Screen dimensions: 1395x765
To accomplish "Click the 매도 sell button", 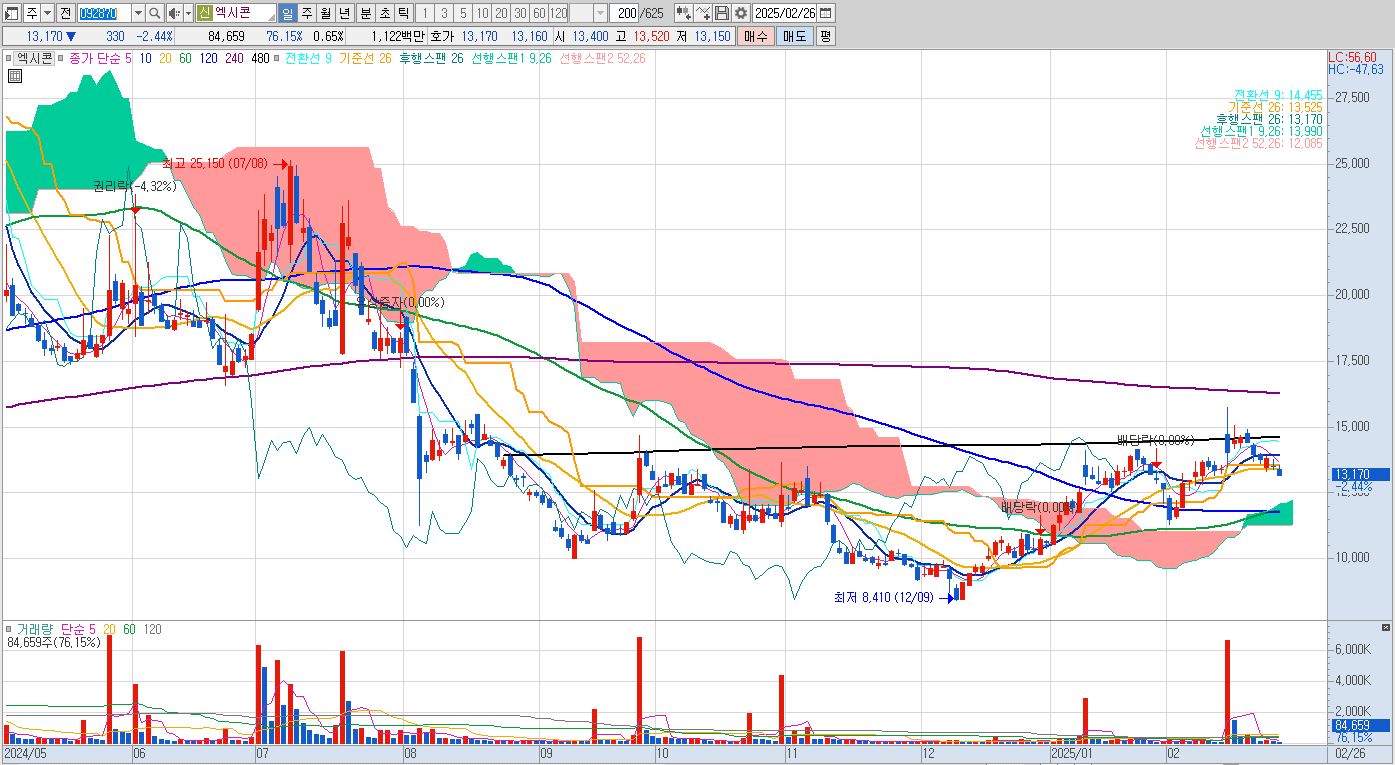I will click(x=794, y=36).
